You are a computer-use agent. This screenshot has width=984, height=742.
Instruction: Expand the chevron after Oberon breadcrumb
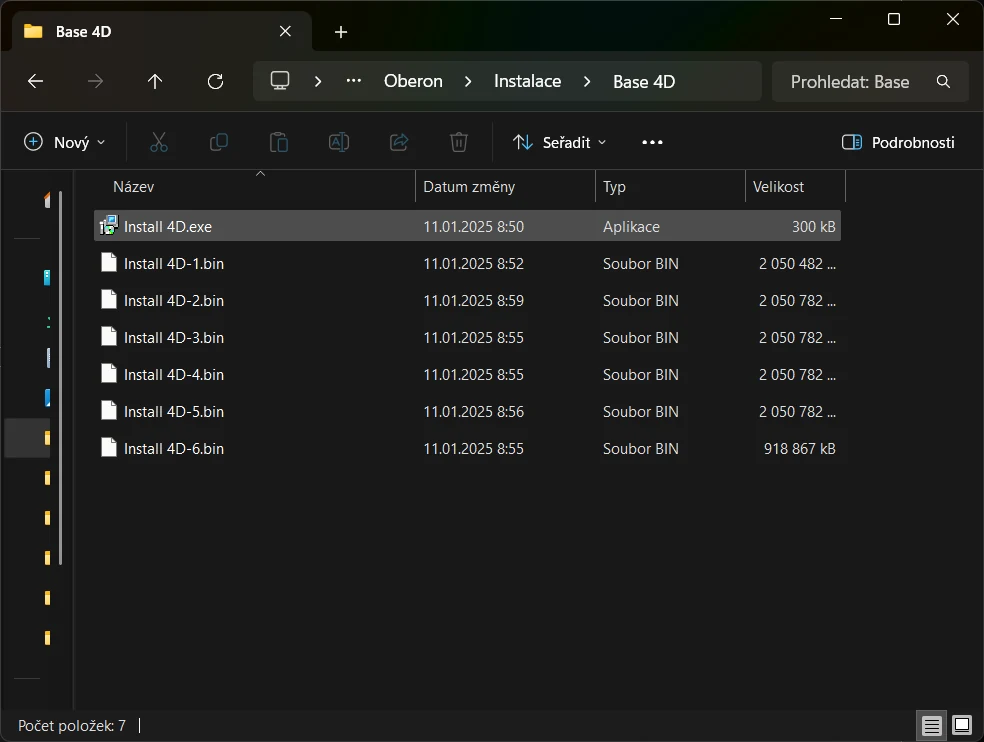click(x=468, y=82)
